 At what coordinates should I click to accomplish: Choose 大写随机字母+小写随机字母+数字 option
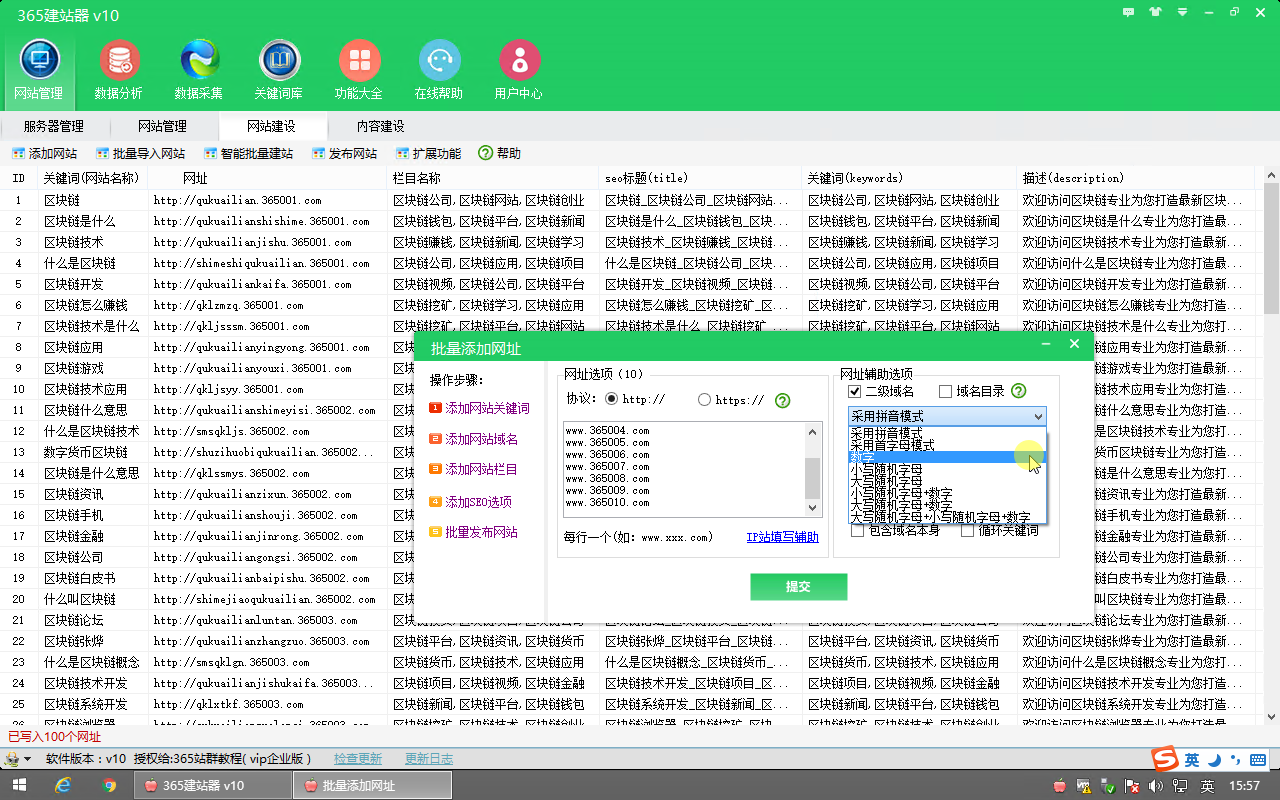(947, 517)
